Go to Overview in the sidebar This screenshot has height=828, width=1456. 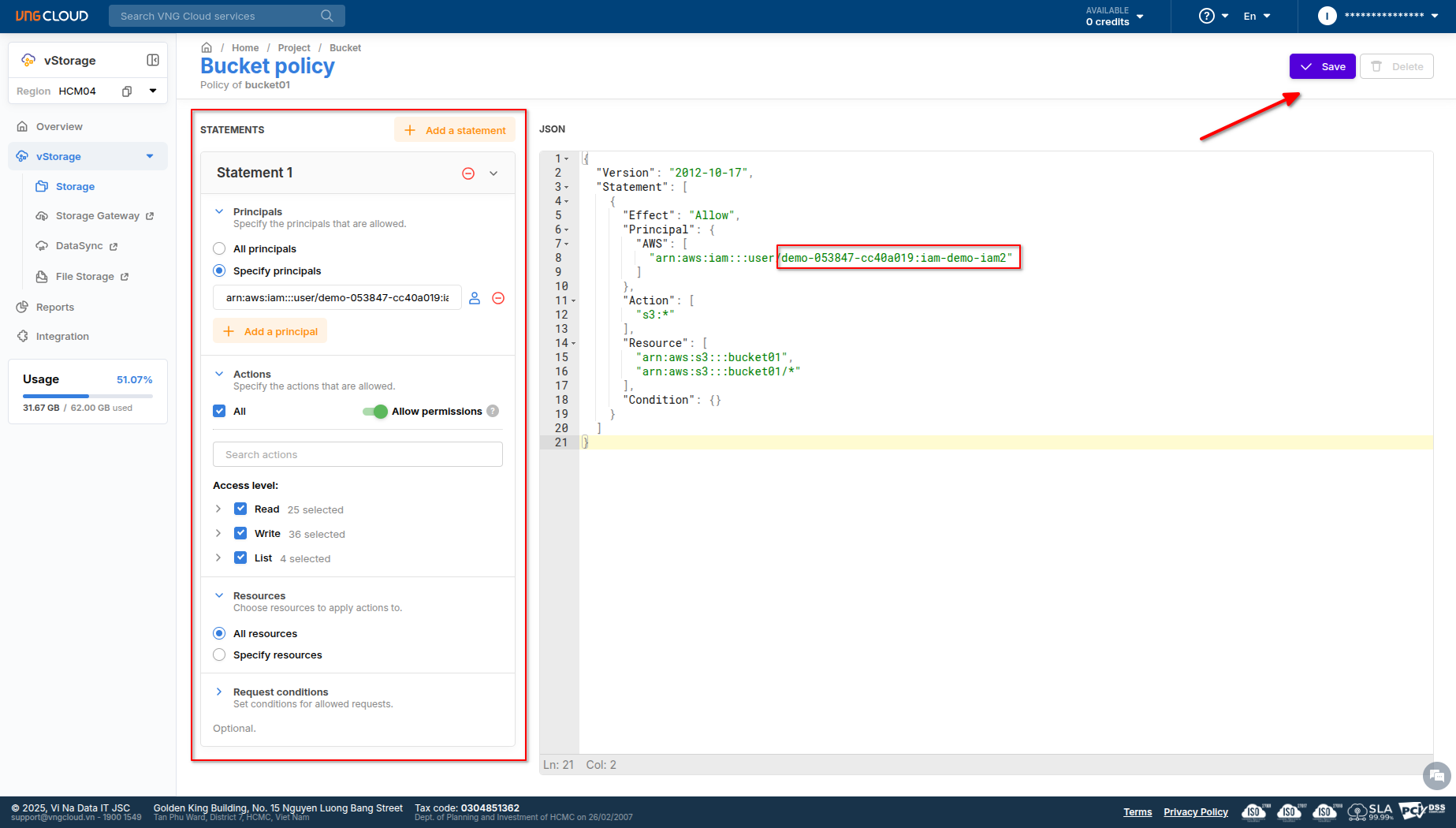coord(59,127)
